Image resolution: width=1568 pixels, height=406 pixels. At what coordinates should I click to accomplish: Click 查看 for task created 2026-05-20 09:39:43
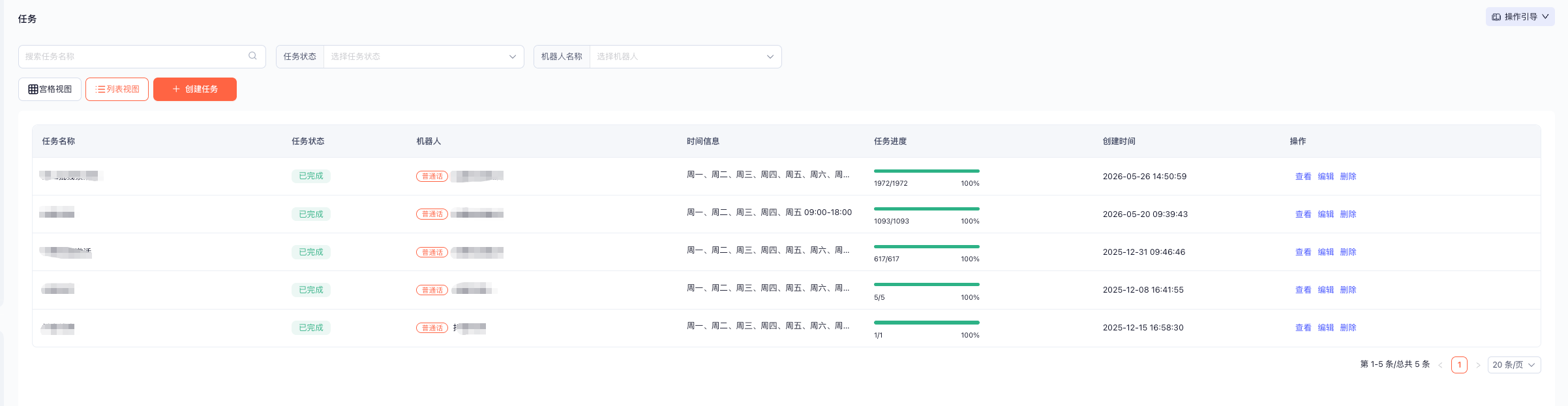click(x=1303, y=214)
